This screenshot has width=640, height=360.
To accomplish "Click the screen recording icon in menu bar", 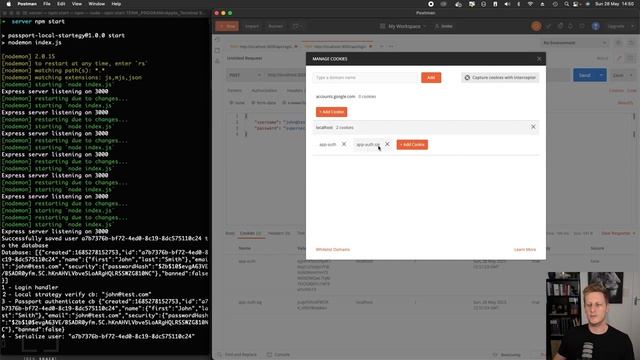I will tap(431, 4).
